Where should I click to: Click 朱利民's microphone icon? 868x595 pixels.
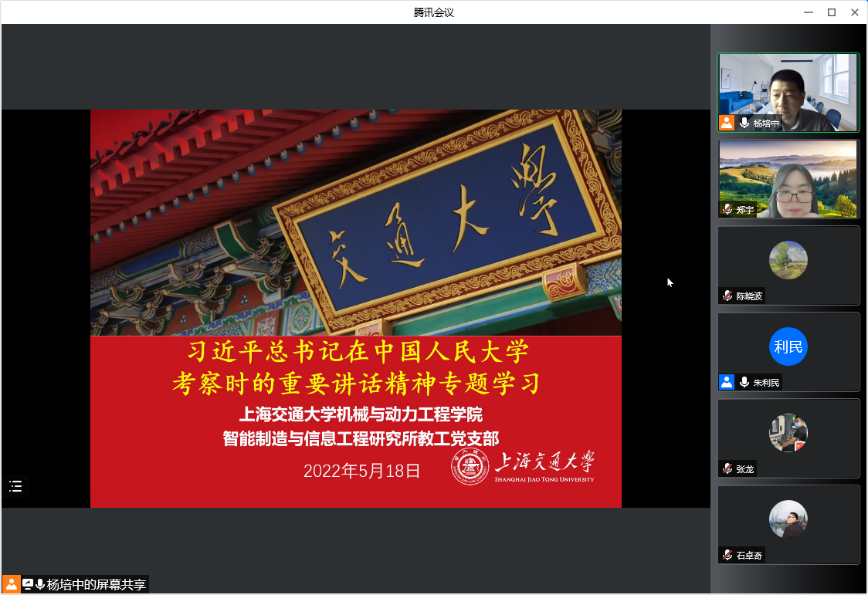[745, 382]
